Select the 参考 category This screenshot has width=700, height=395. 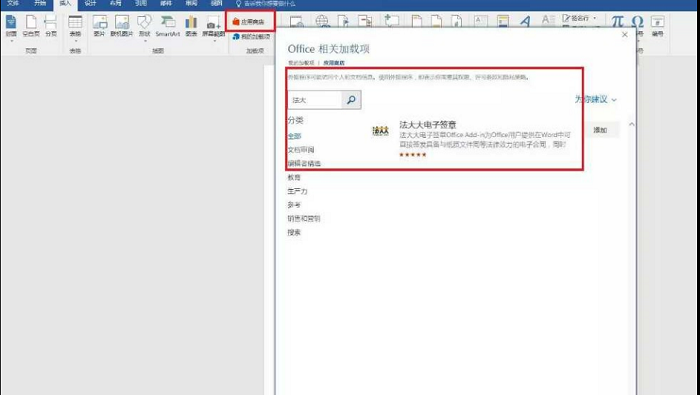tap(294, 205)
